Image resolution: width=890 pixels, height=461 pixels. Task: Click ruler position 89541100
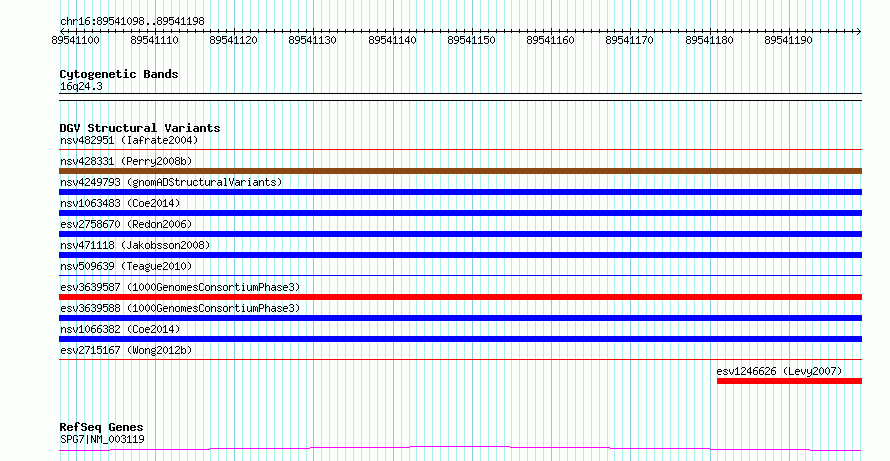[75, 40]
